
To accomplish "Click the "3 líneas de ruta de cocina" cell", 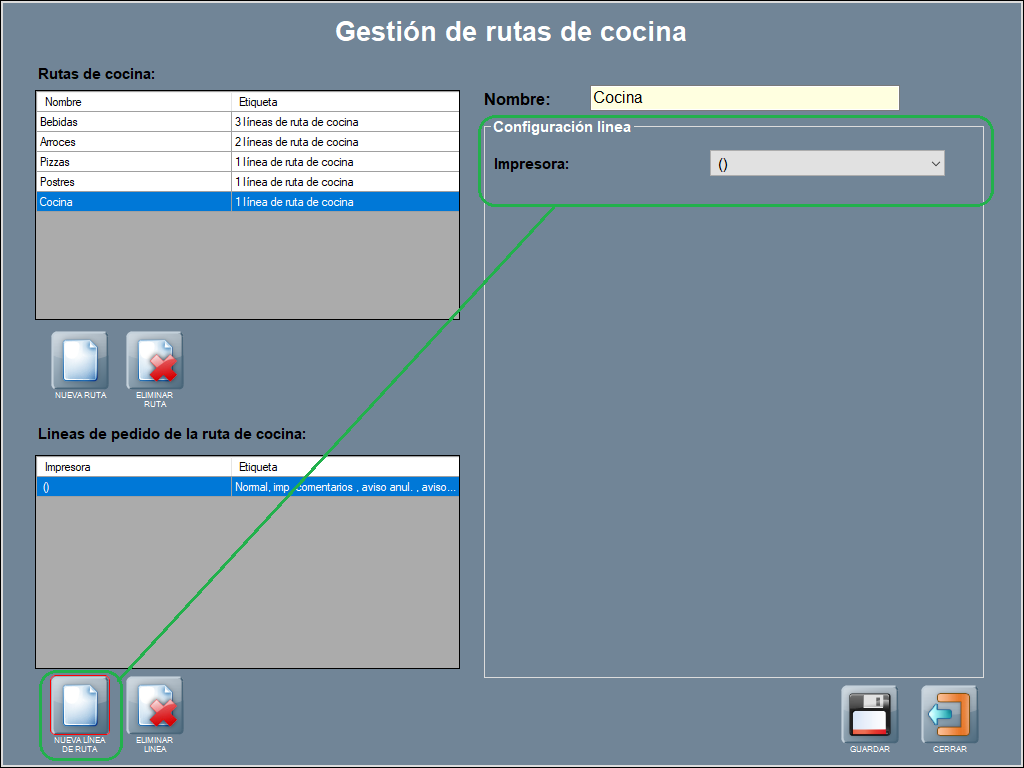I will [x=297, y=122].
